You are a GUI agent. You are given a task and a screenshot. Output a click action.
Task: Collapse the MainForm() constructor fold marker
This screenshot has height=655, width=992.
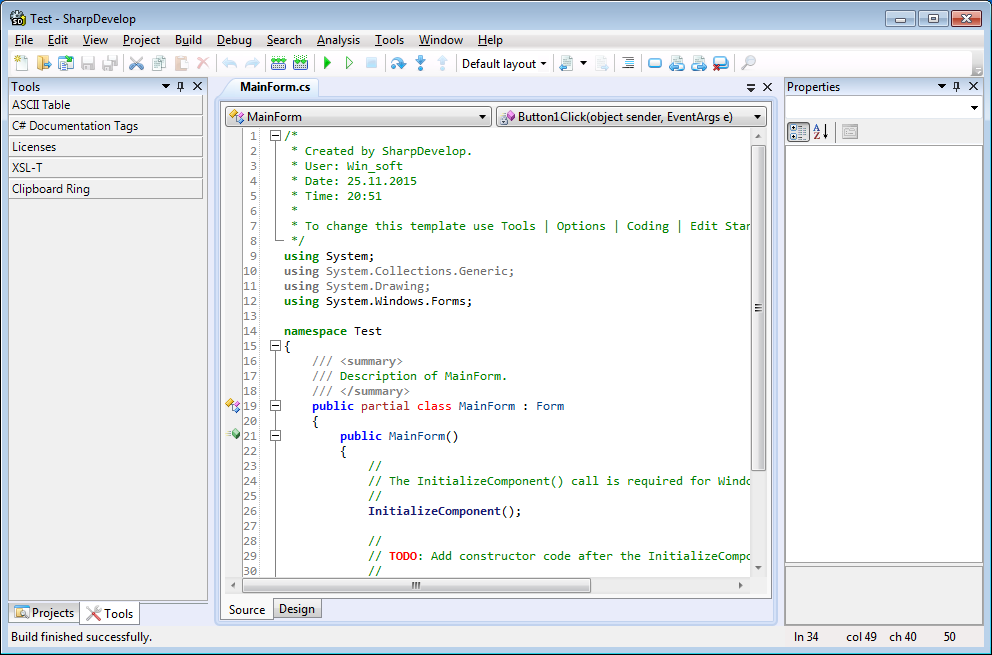pyautogui.click(x=275, y=436)
